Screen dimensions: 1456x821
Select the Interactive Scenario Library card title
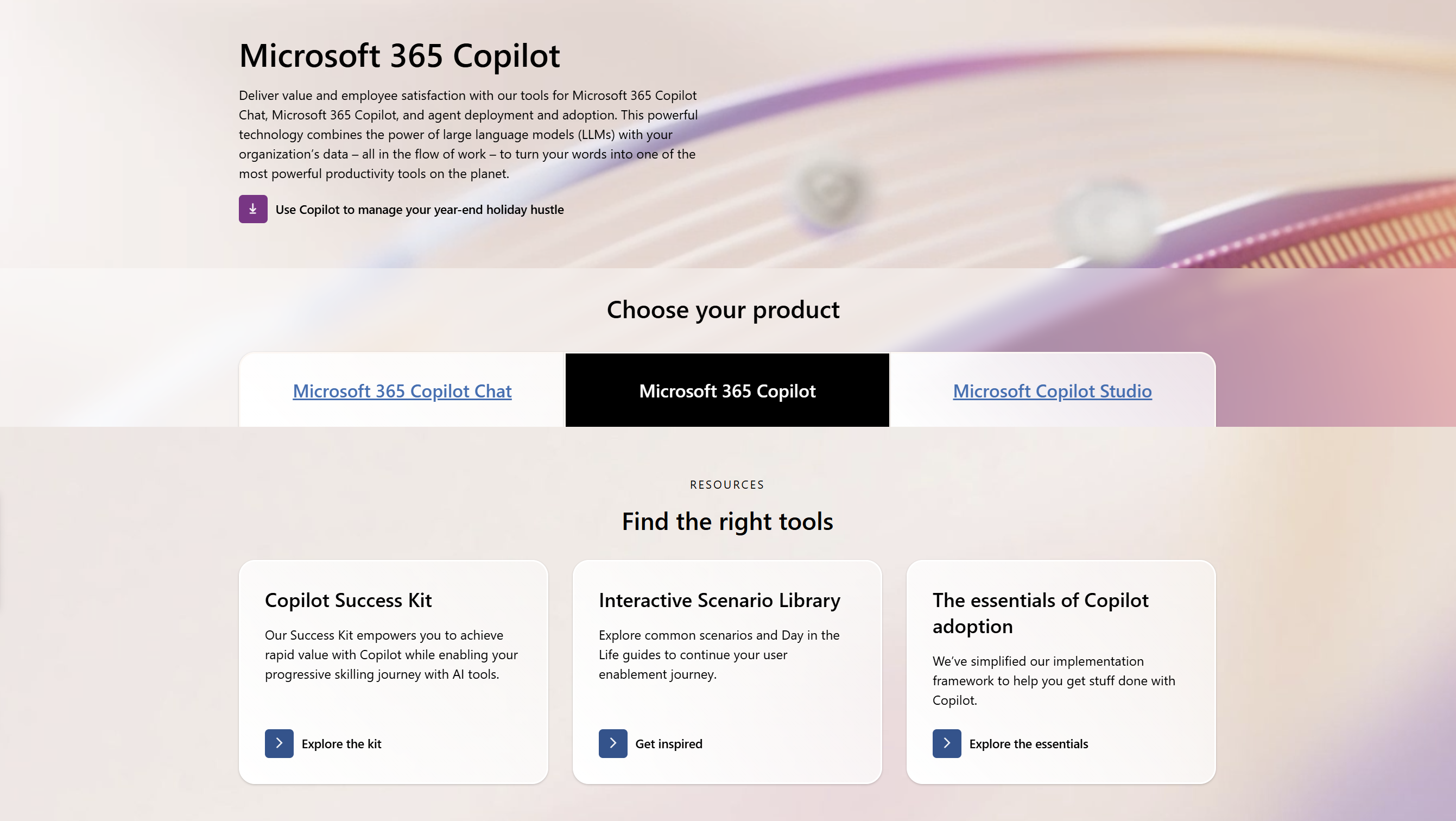(x=719, y=600)
